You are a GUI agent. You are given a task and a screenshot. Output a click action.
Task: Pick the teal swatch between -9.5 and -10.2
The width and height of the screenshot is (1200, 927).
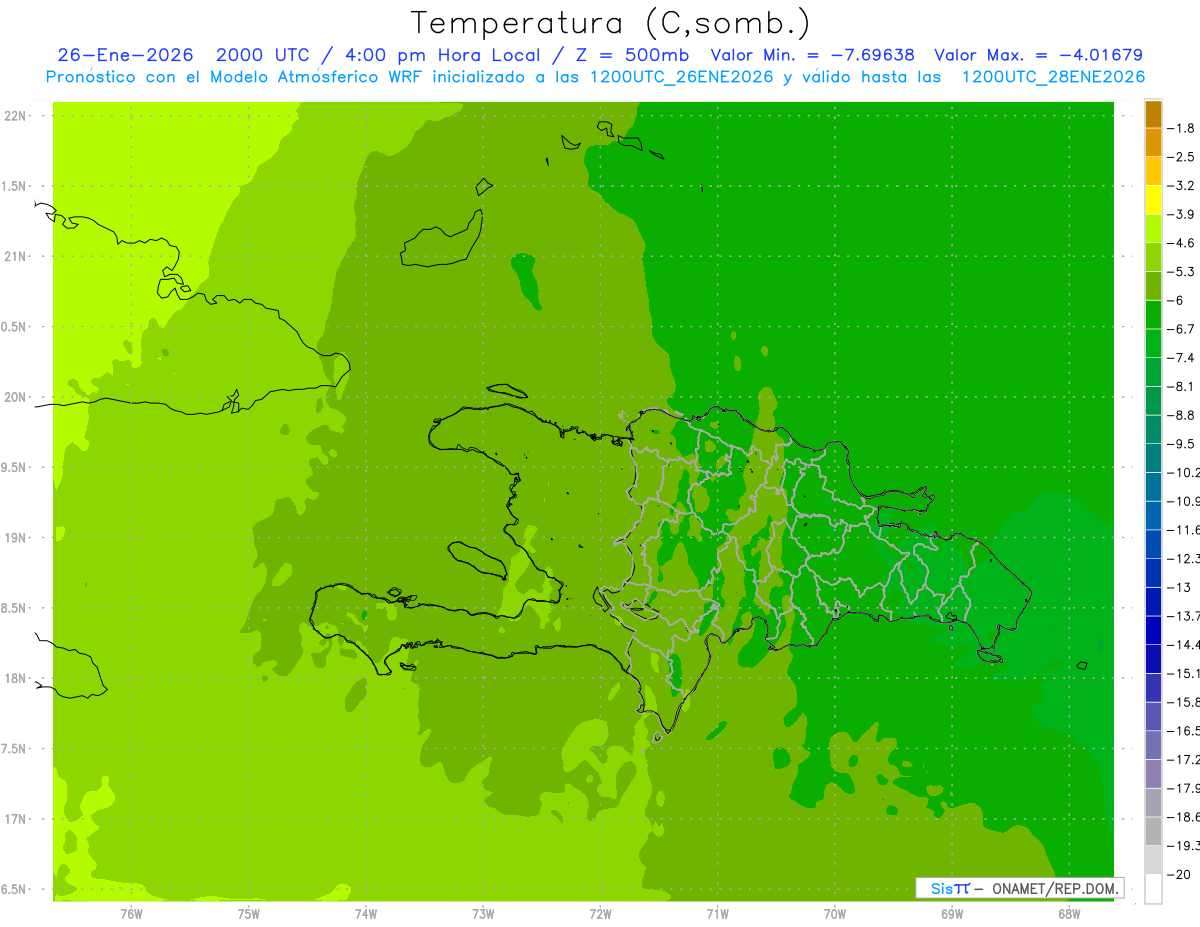(1153, 458)
